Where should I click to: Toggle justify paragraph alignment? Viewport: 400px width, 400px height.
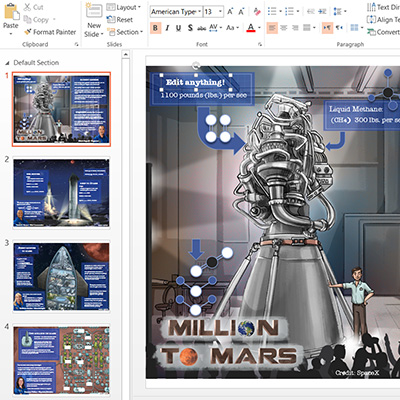(x=306, y=28)
